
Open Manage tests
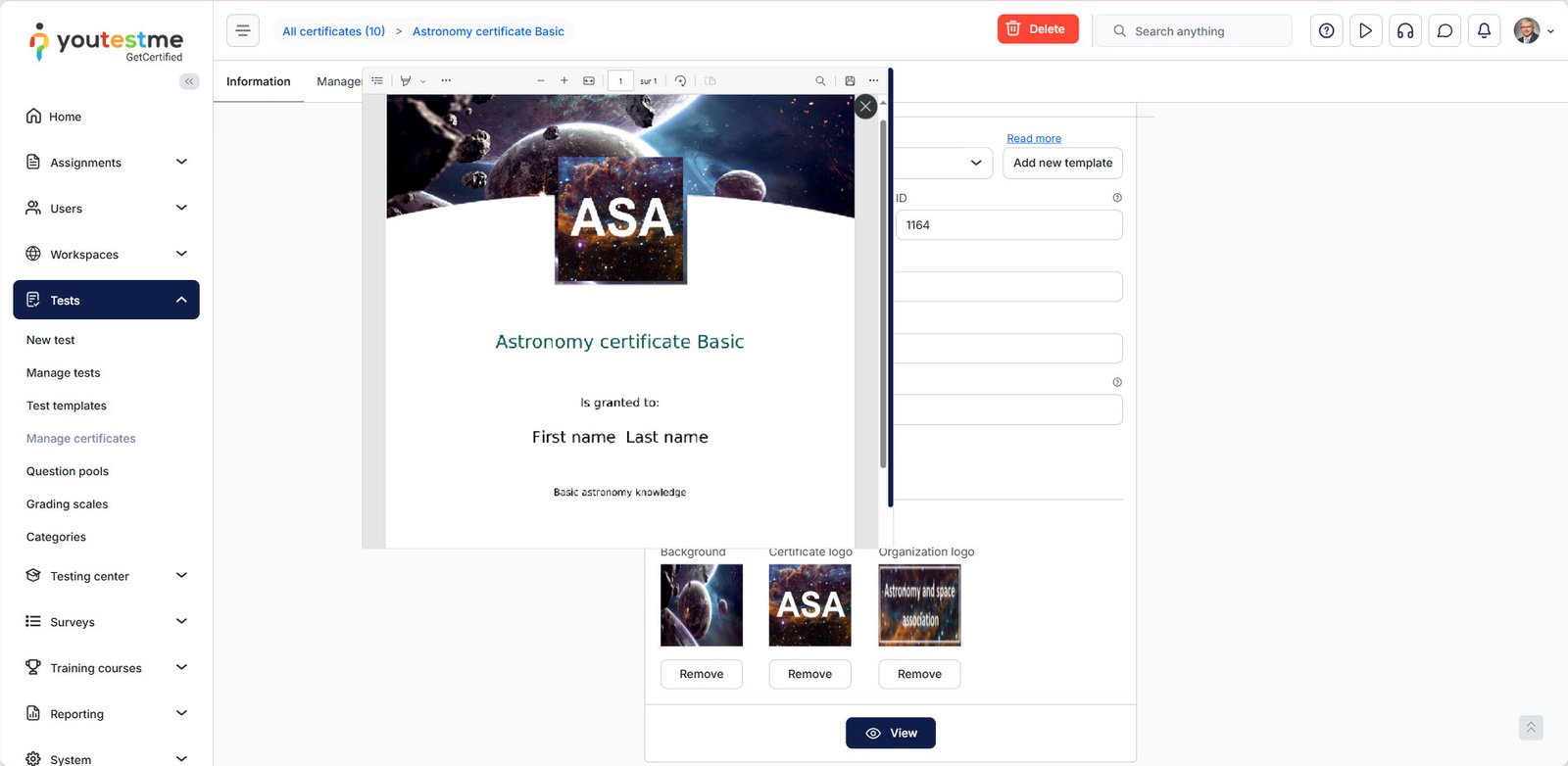click(x=64, y=373)
